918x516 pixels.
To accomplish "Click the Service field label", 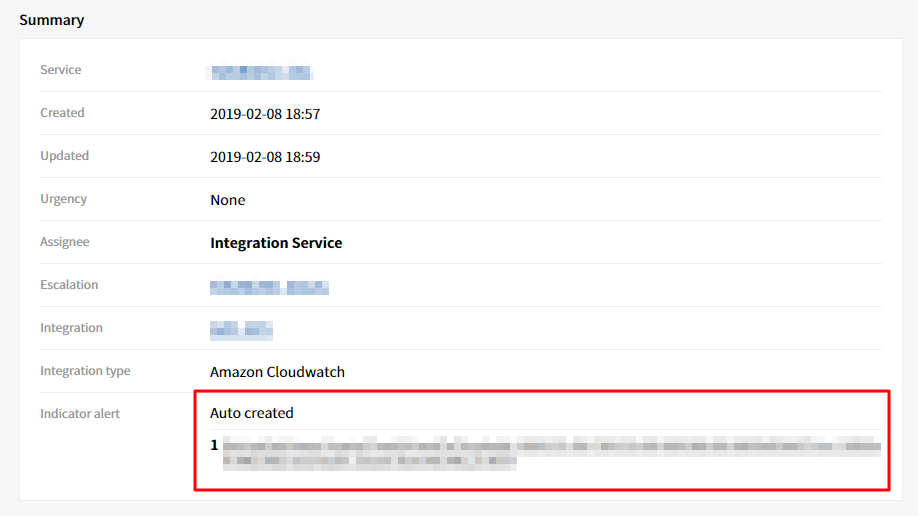I will coord(61,70).
